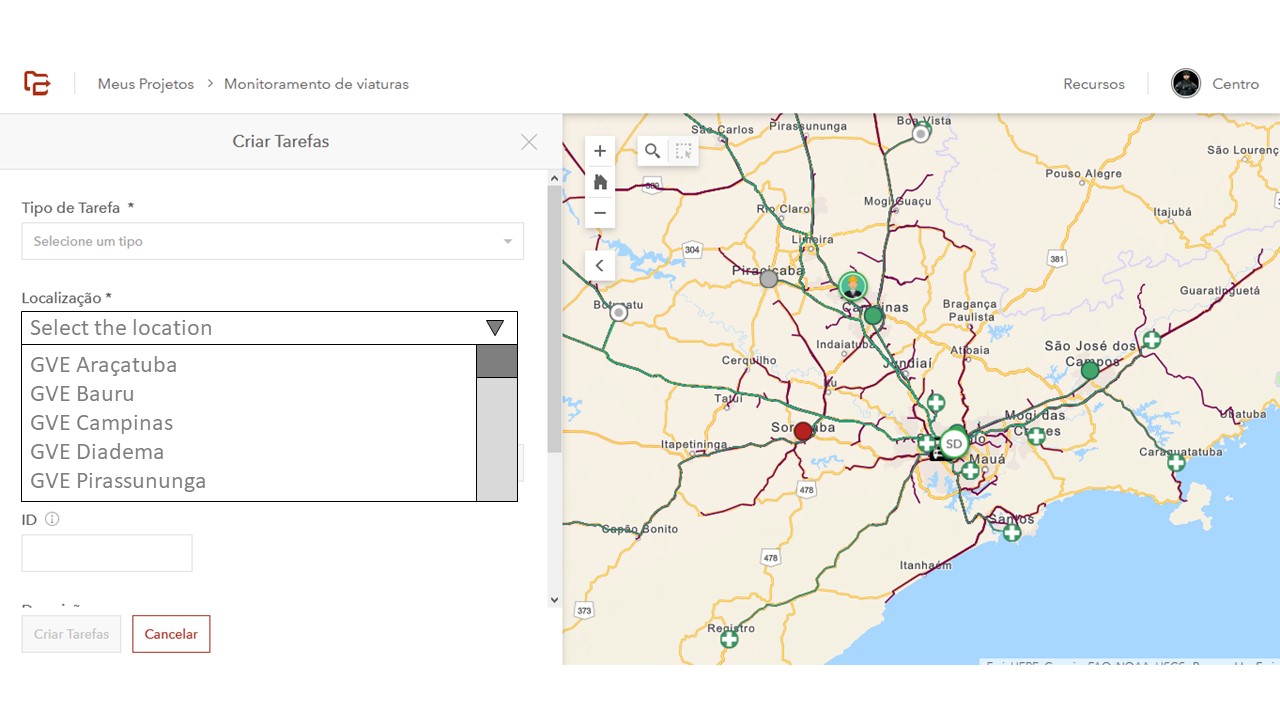
Task: Click the green cross marker near Registro
Action: [729, 638]
